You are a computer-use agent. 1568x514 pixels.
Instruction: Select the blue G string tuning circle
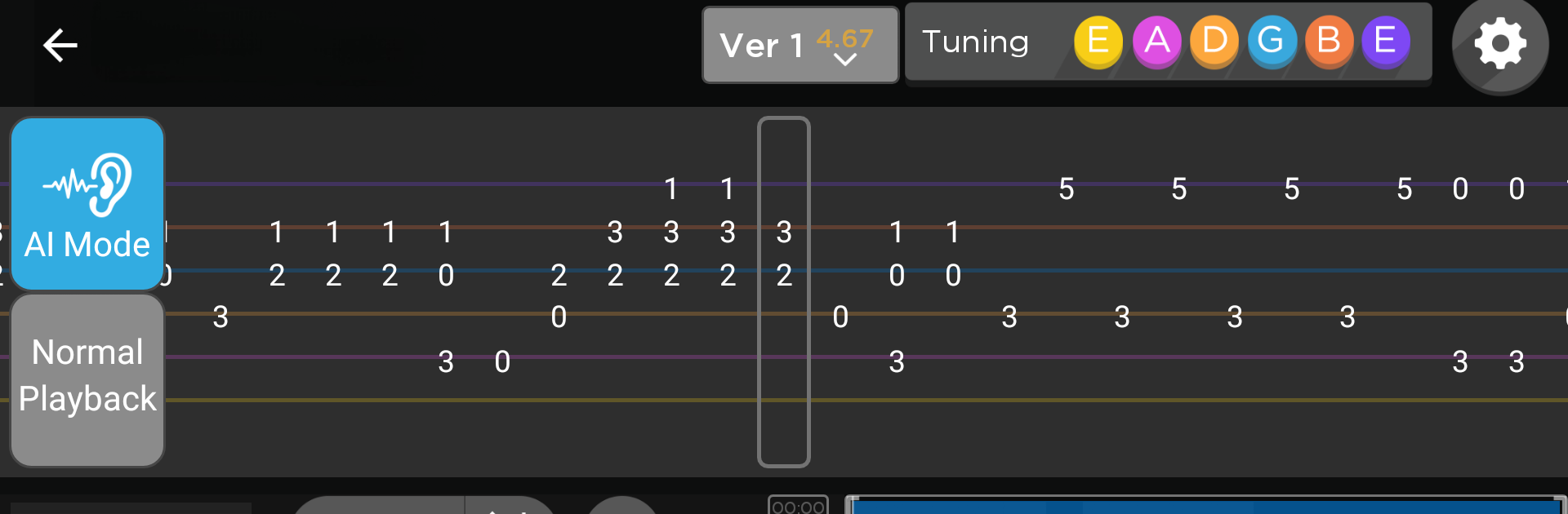click(1272, 41)
